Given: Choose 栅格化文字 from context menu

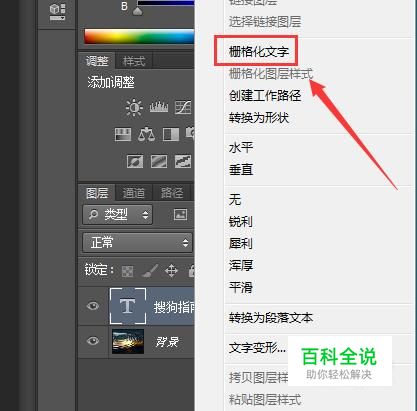Looking at the screenshot, I should (259, 52).
